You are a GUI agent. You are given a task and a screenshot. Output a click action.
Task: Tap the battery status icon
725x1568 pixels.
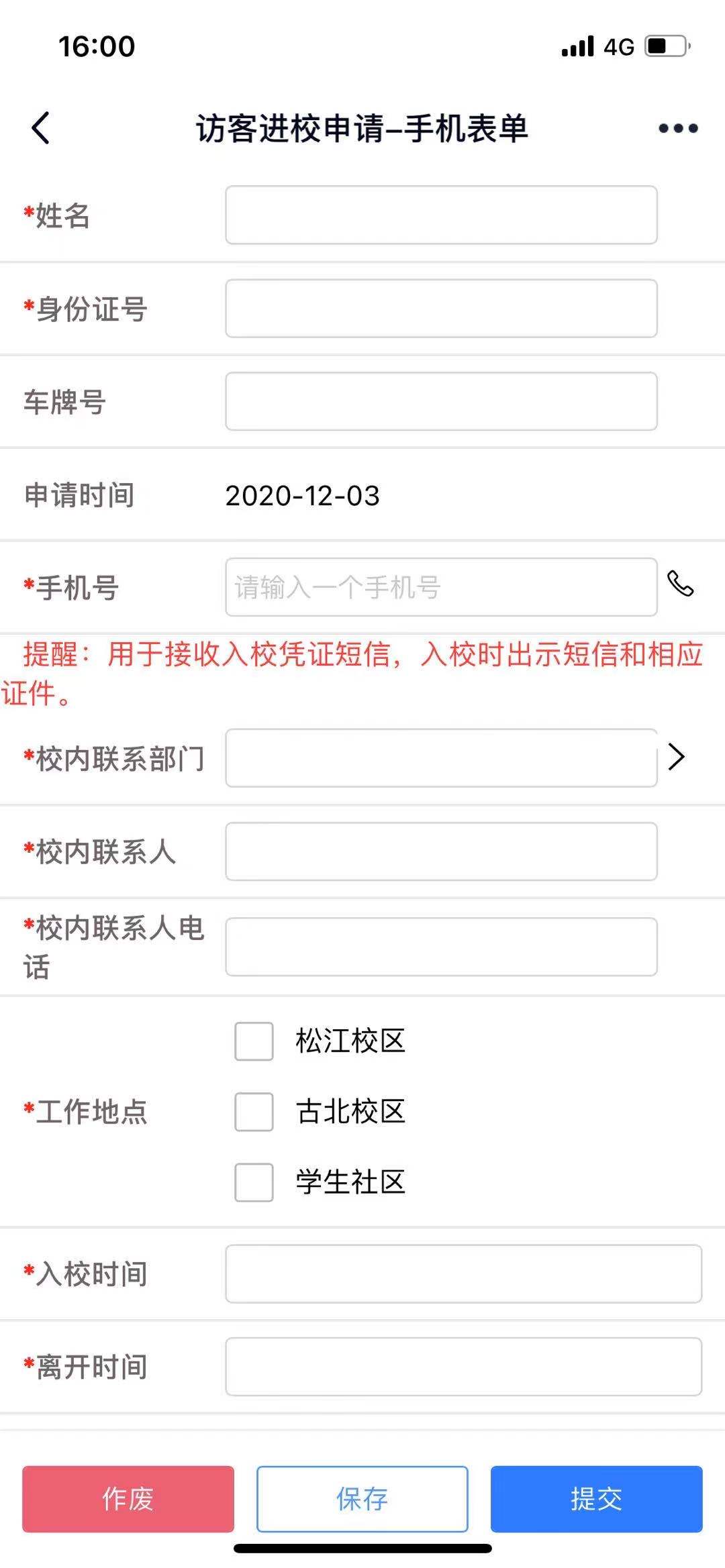click(x=667, y=46)
